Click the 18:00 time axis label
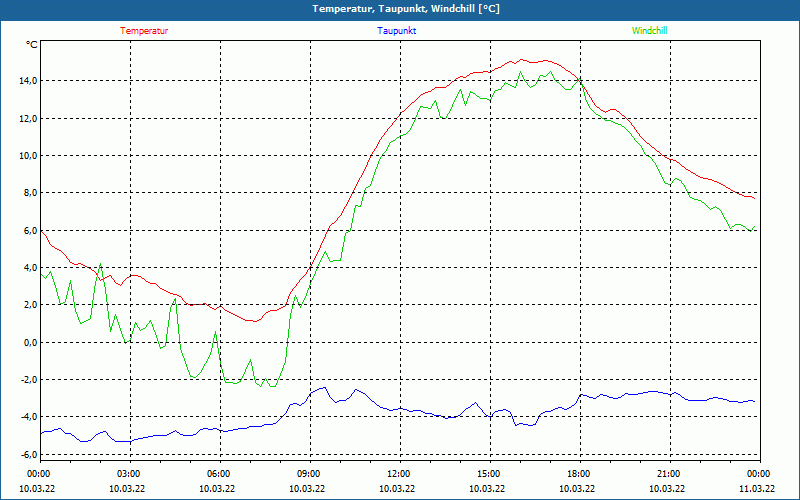 (577, 474)
